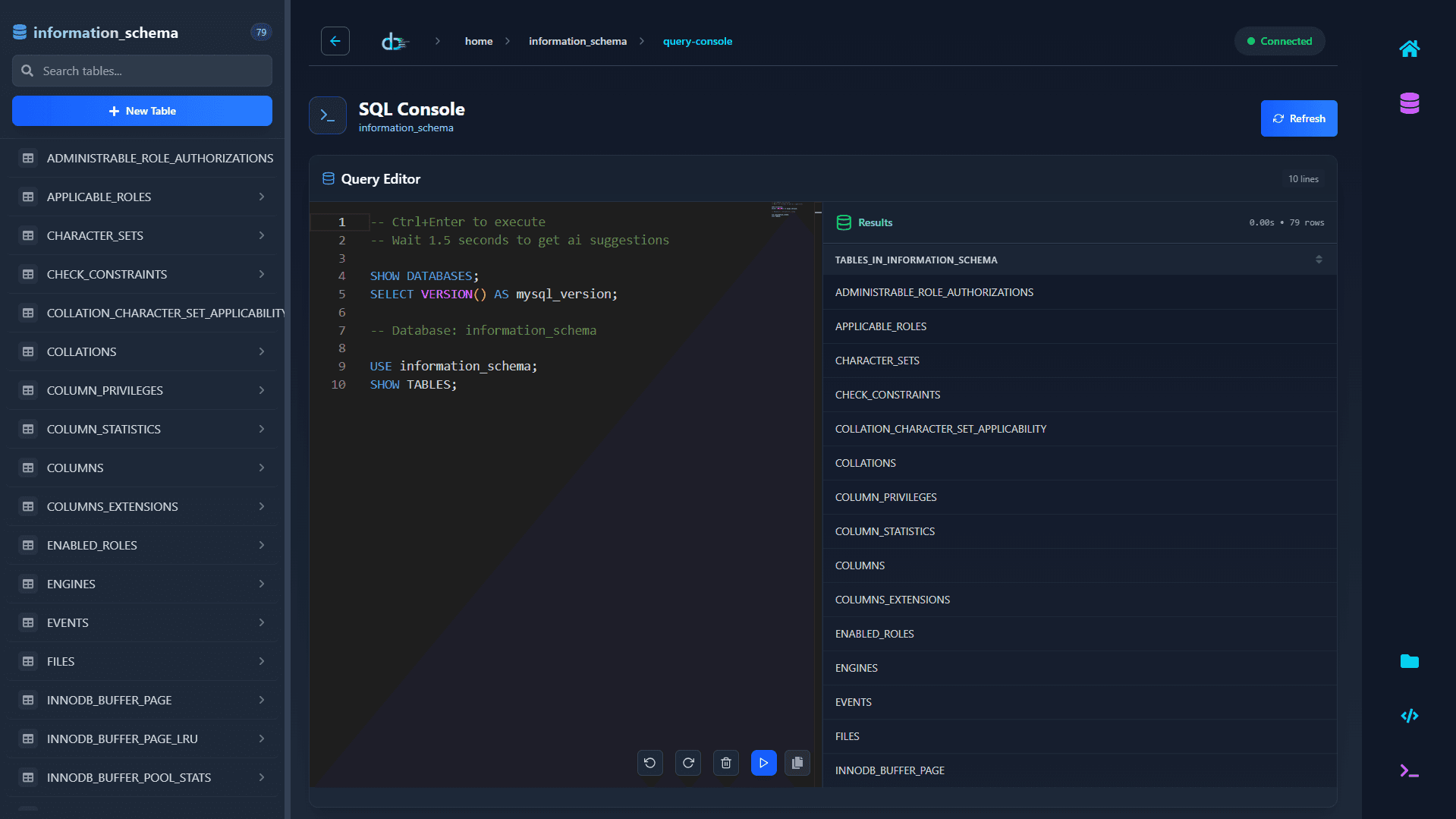This screenshot has width=1456, height=819.
Task: Click the 79 table count badge
Action: 261,32
